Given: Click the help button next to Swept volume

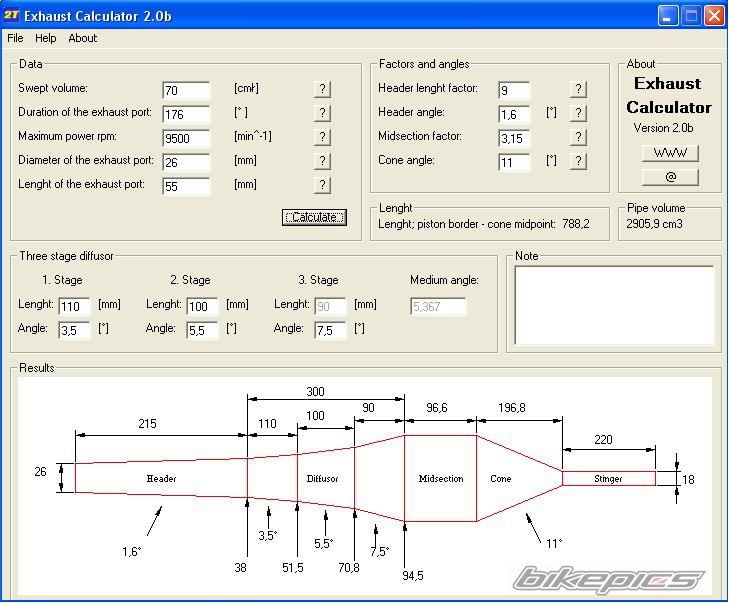Looking at the screenshot, I should click(322, 89).
